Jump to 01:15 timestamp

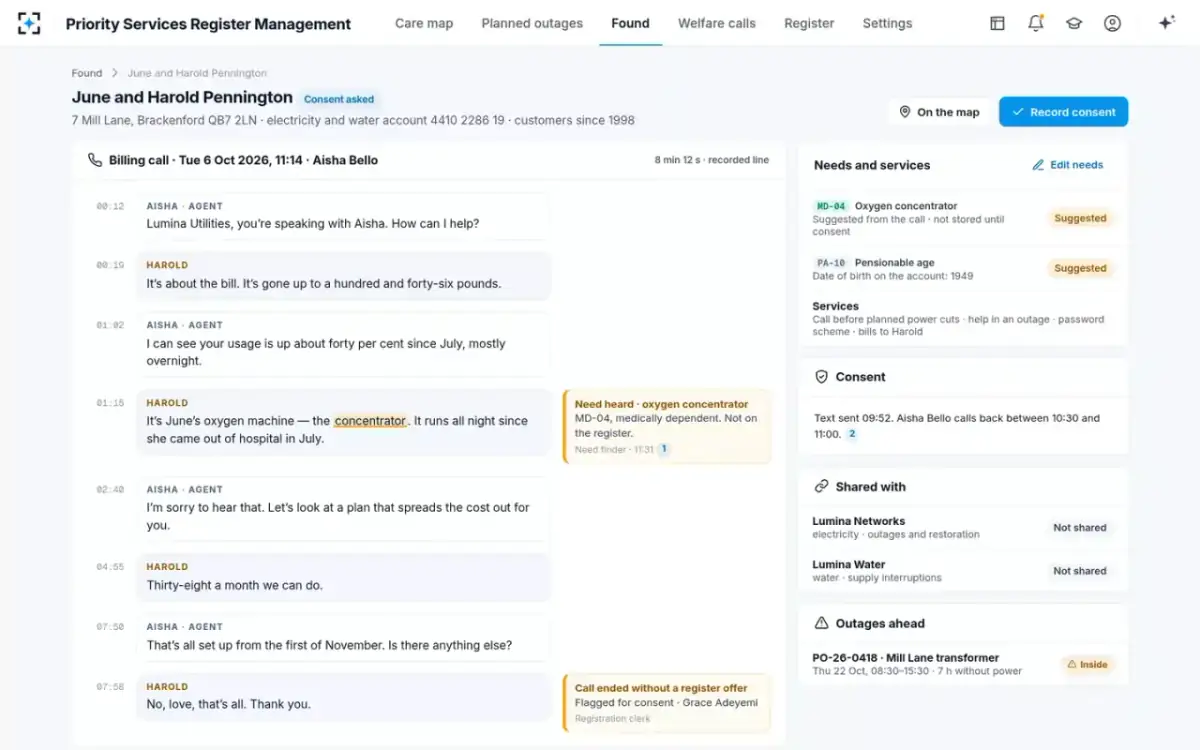[110, 403]
